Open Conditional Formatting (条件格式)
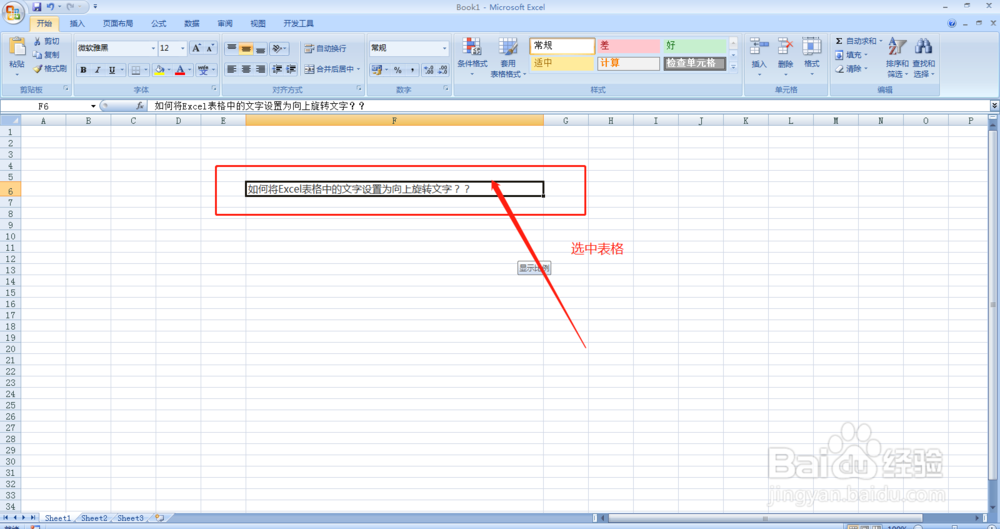1000x529 pixels. coord(472,57)
